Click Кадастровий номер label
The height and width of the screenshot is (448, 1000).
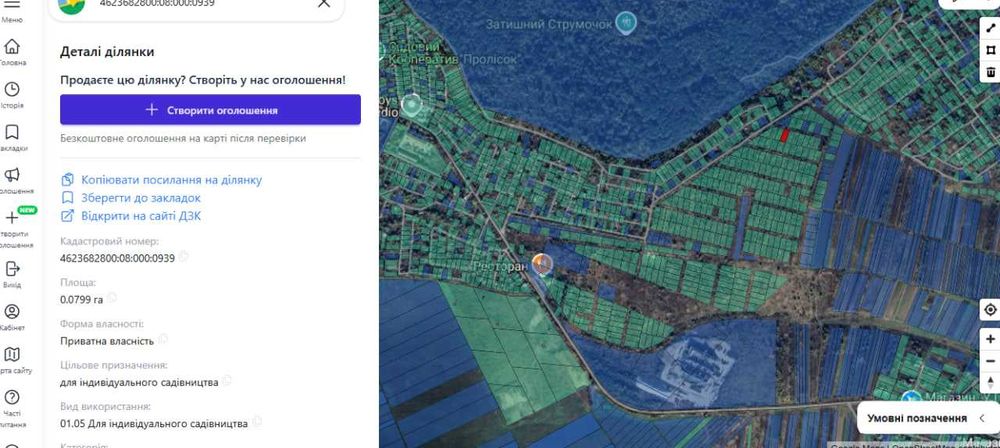click(x=110, y=241)
